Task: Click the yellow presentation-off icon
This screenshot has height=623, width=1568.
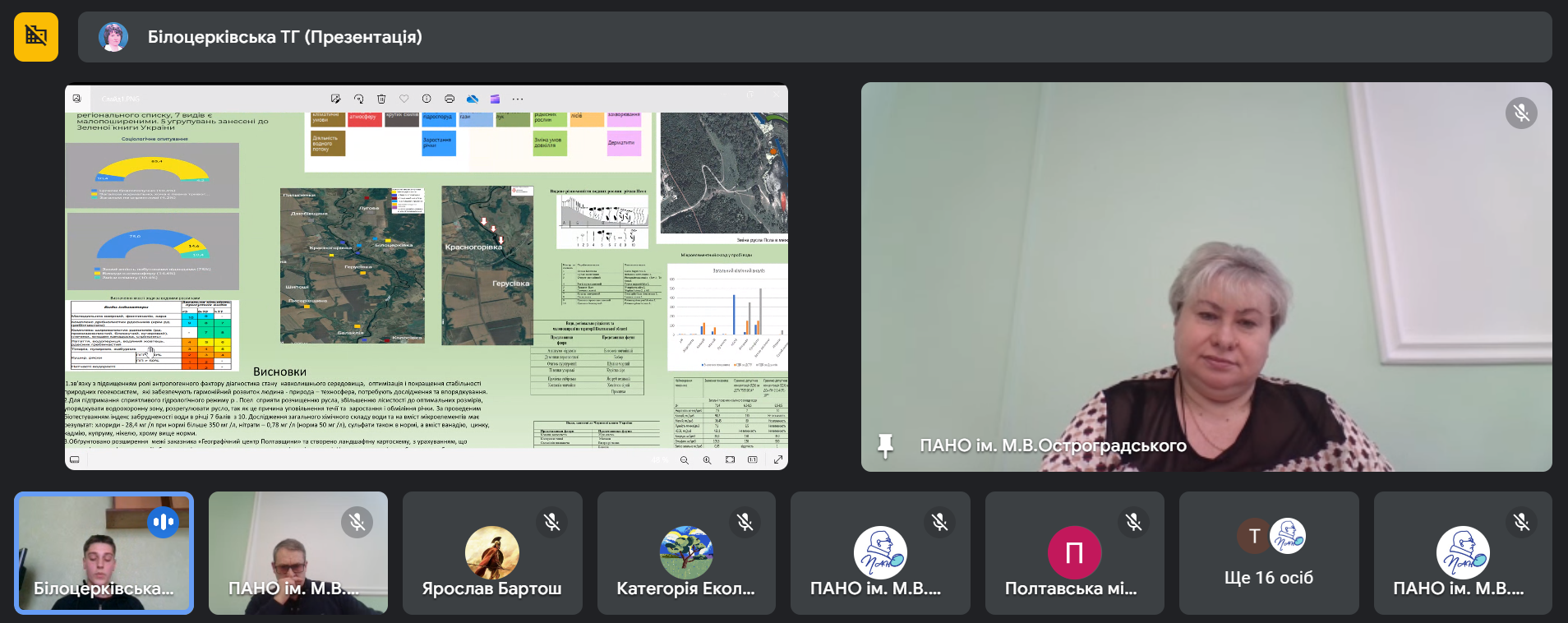Action: coord(36,36)
